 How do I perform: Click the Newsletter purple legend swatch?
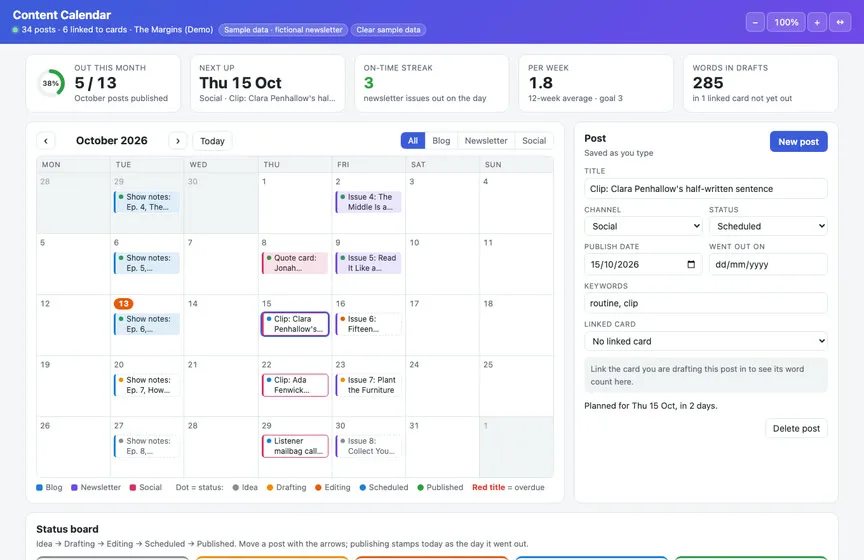[74, 487]
